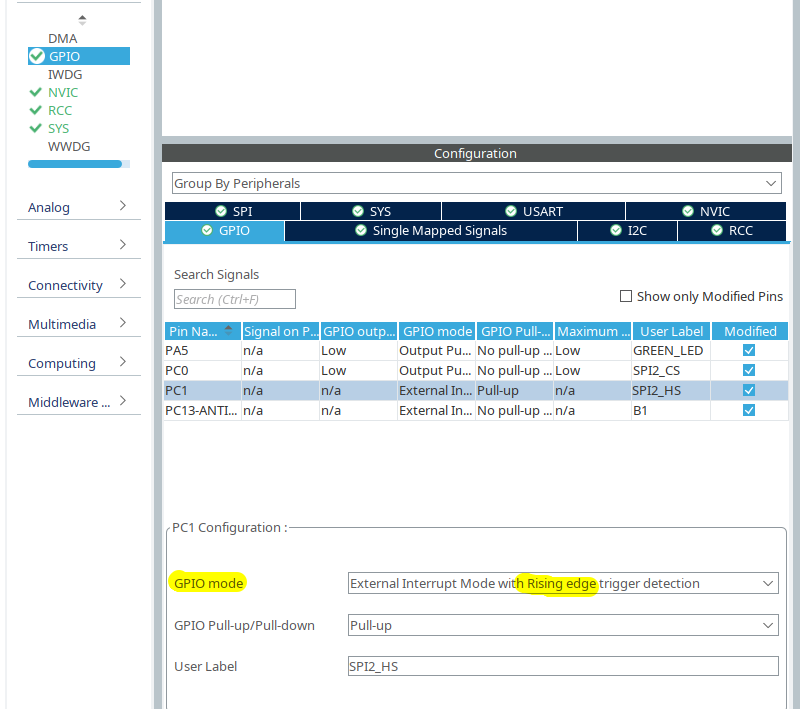
Task: Enable Show only Modified Pins checkbox
Action: pos(626,296)
